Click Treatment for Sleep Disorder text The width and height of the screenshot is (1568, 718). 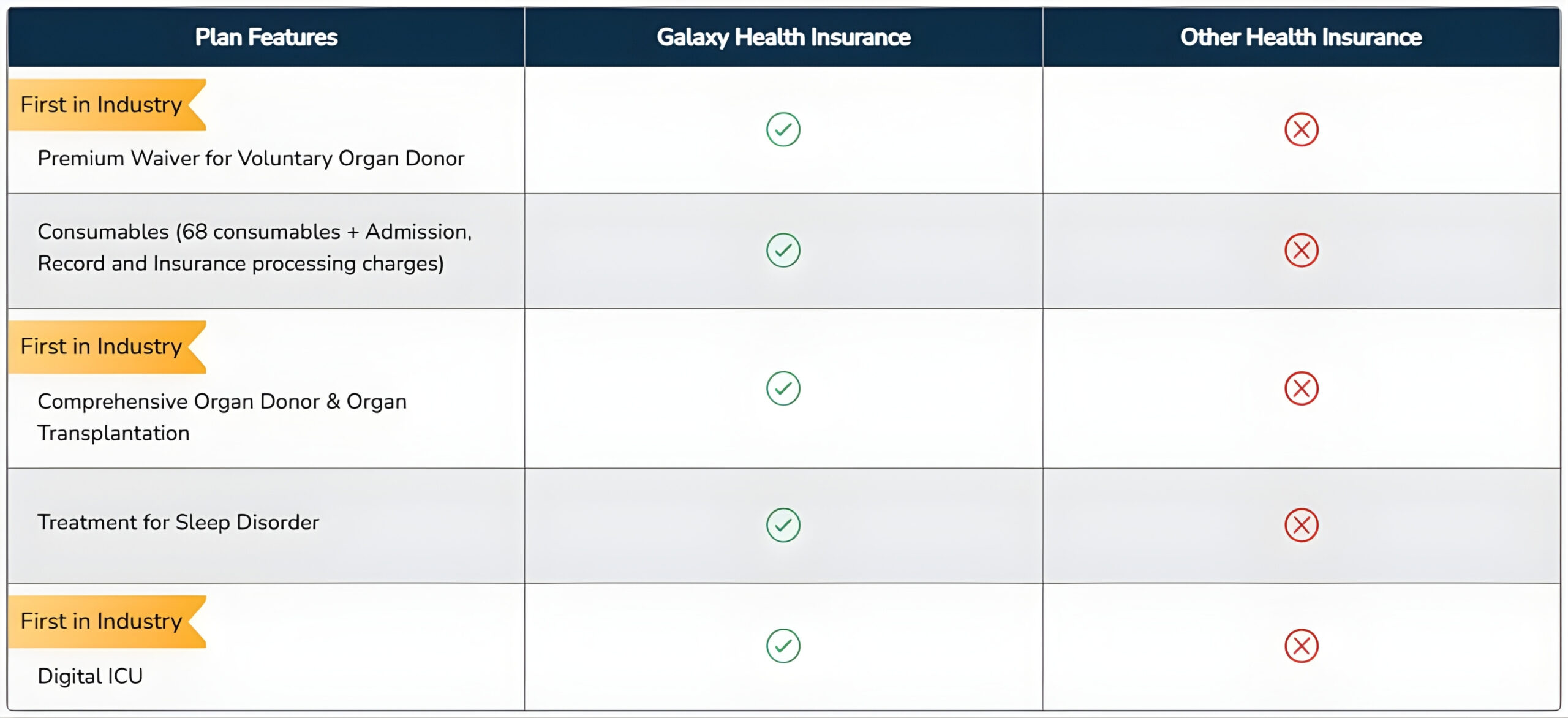[x=178, y=523]
